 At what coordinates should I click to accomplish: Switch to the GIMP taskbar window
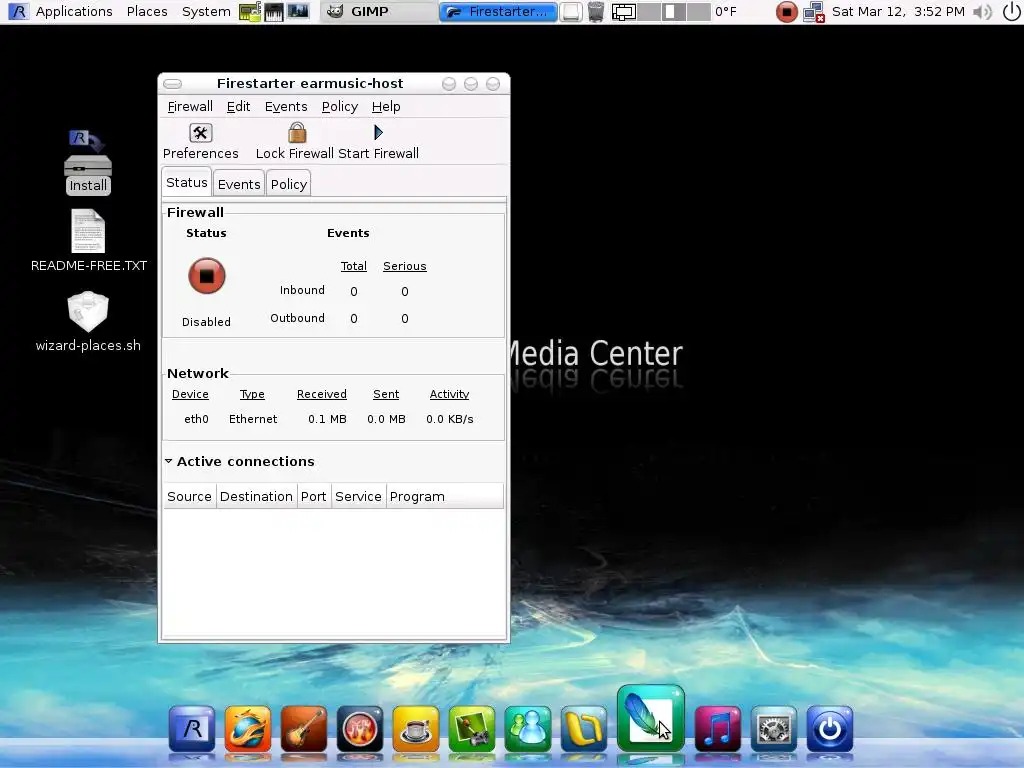tap(378, 12)
